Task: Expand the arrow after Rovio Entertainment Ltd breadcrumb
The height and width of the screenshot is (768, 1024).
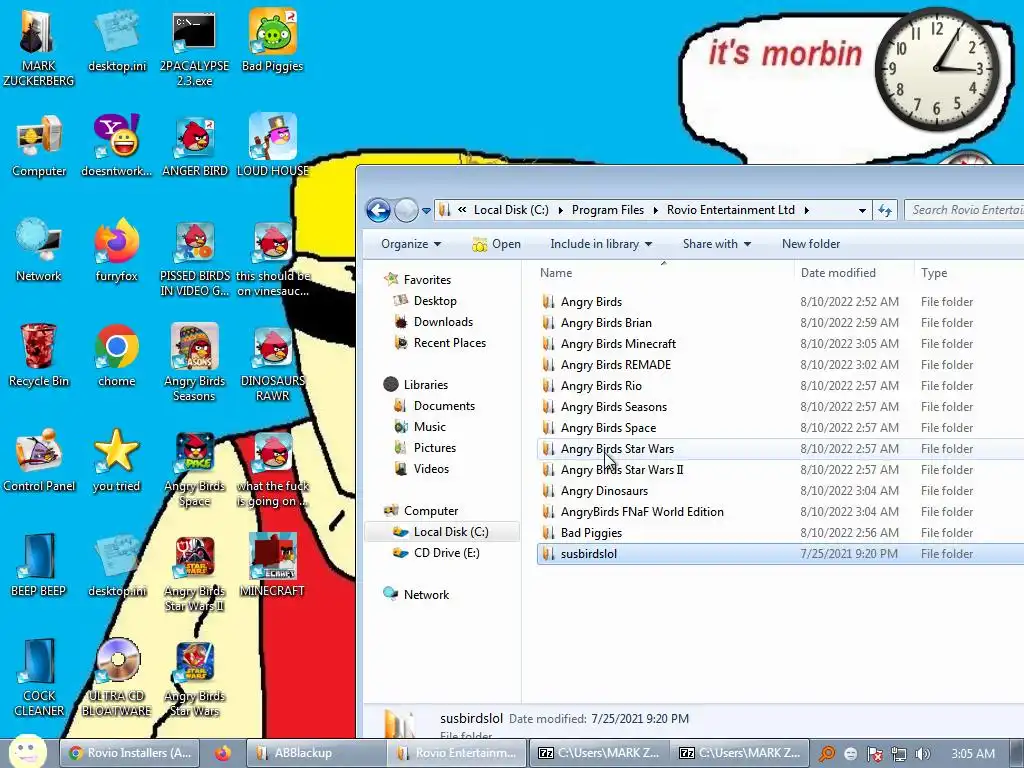Action: (x=807, y=210)
